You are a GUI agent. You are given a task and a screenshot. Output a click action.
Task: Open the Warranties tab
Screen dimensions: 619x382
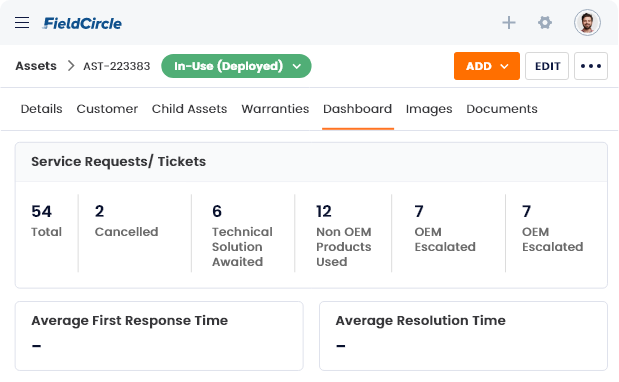point(275,109)
